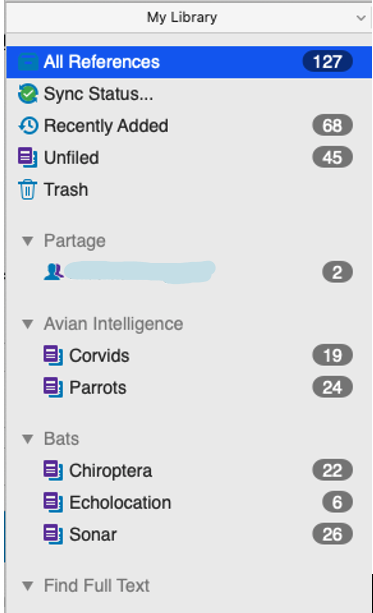
Task: Click the Sync Status green checkmark icon
Action: (28, 94)
